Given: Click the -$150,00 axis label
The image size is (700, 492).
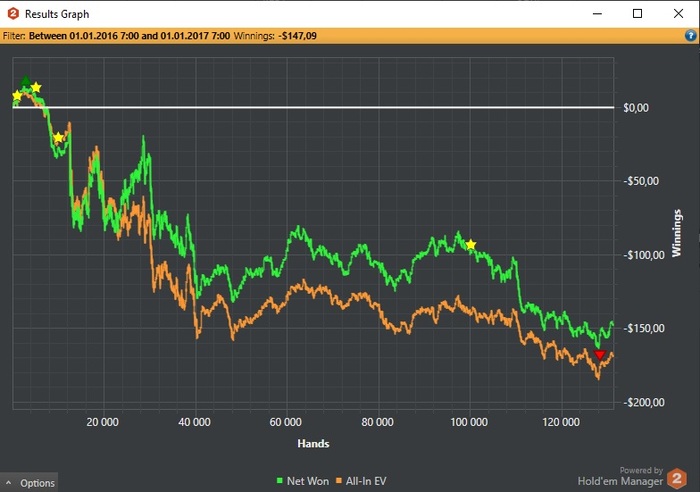Looking at the screenshot, I should pyautogui.click(x=644, y=328).
